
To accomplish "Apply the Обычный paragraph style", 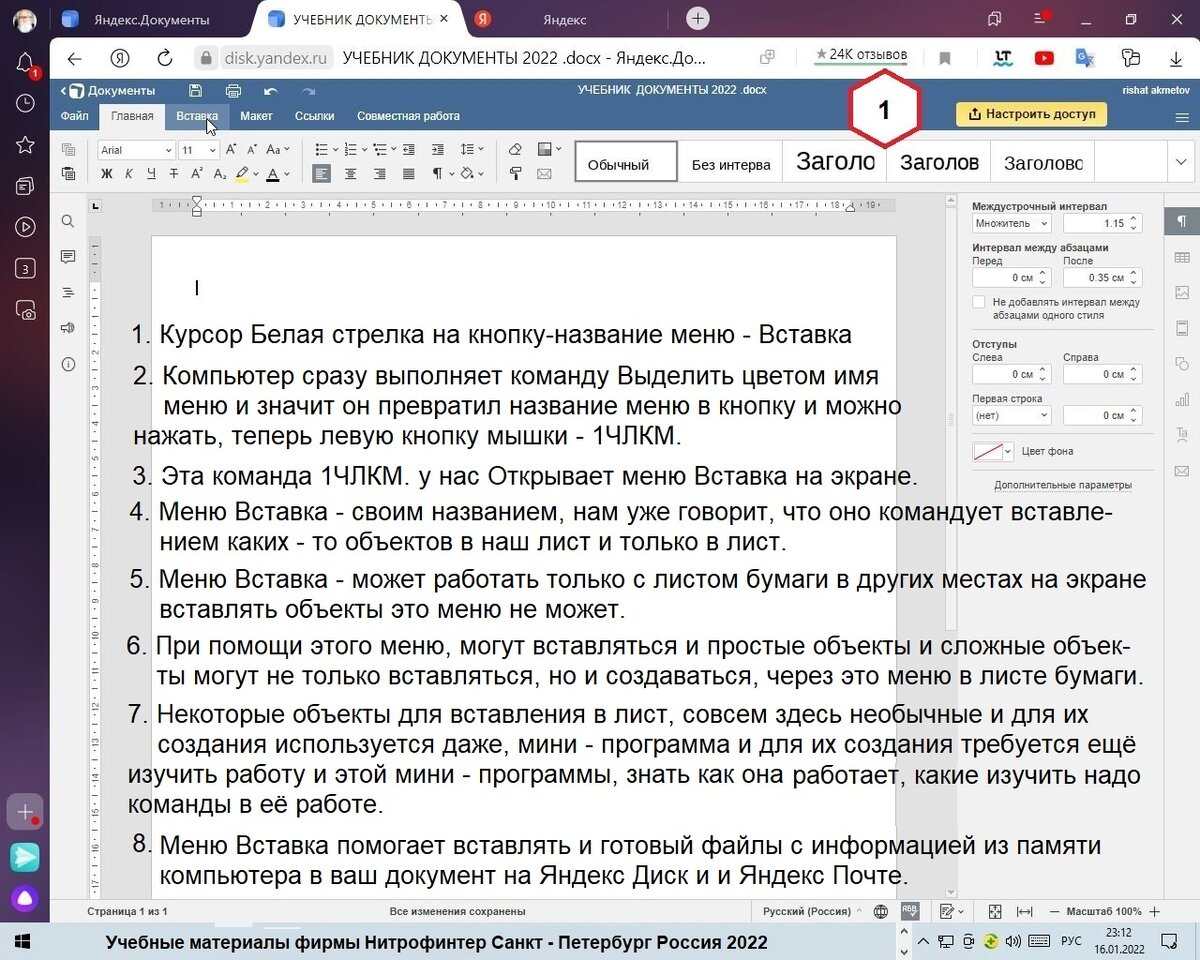I will [x=626, y=162].
